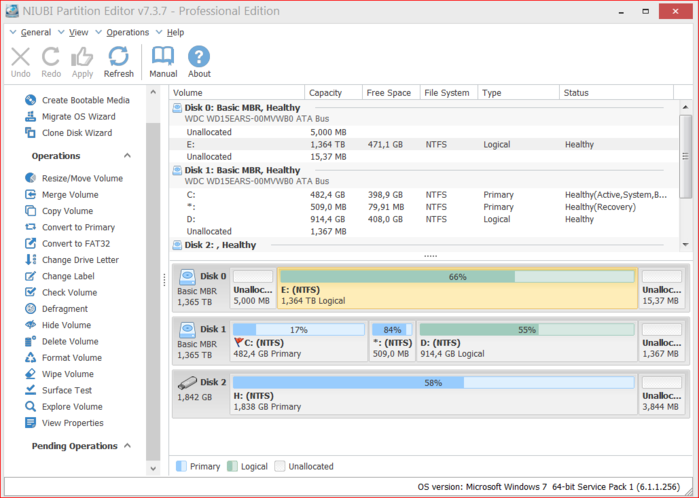Start Defragment operation

[x=56, y=309]
